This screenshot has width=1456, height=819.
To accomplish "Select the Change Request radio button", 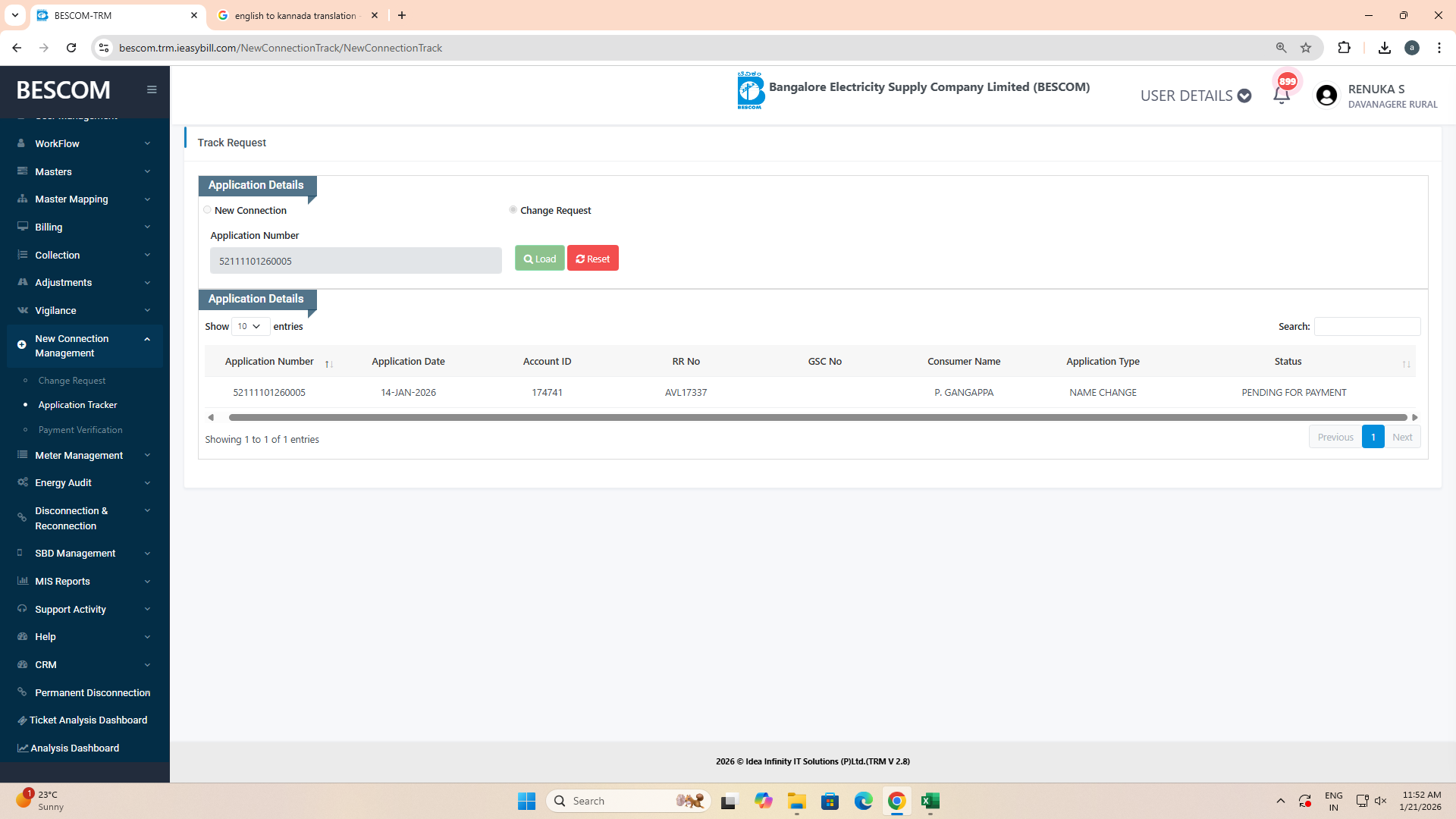I will pyautogui.click(x=513, y=210).
